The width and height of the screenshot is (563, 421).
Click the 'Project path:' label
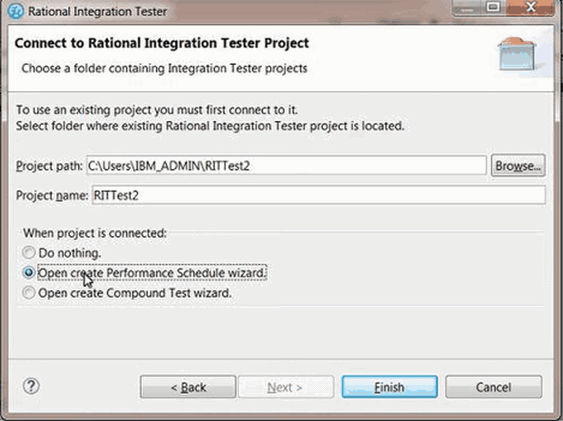coord(50,166)
